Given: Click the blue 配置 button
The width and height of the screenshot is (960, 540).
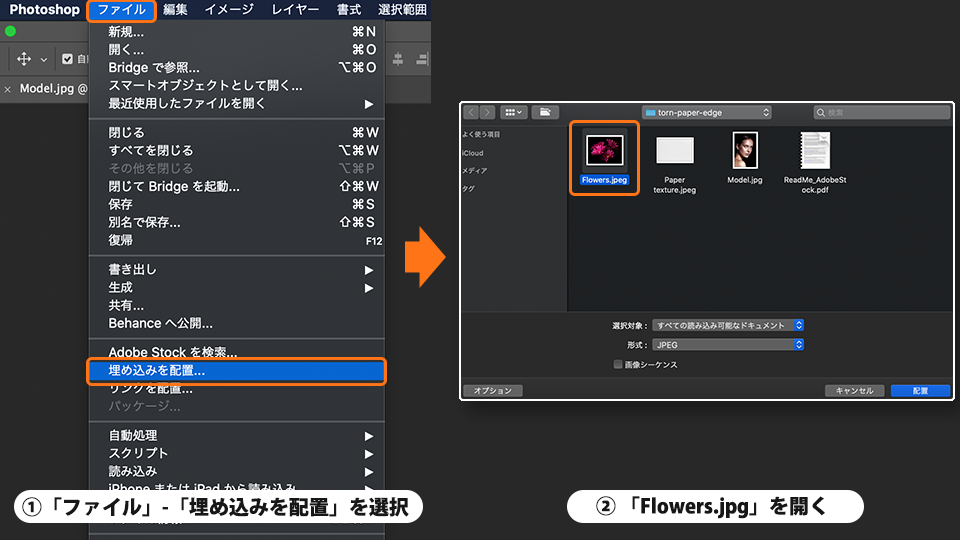Looking at the screenshot, I should pos(920,391).
